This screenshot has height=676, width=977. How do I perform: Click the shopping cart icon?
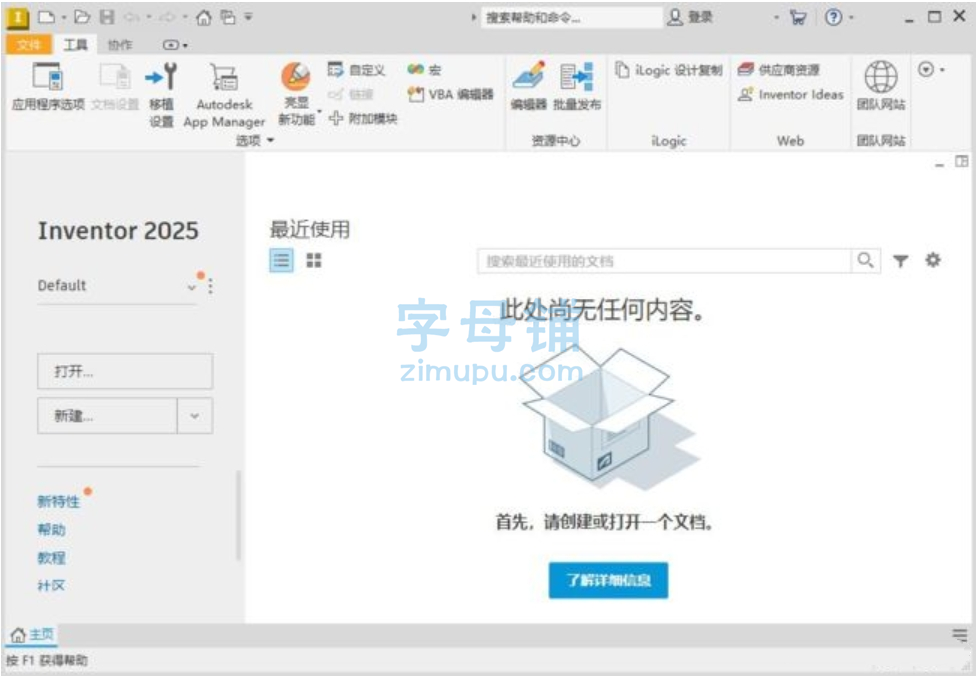[x=798, y=17]
